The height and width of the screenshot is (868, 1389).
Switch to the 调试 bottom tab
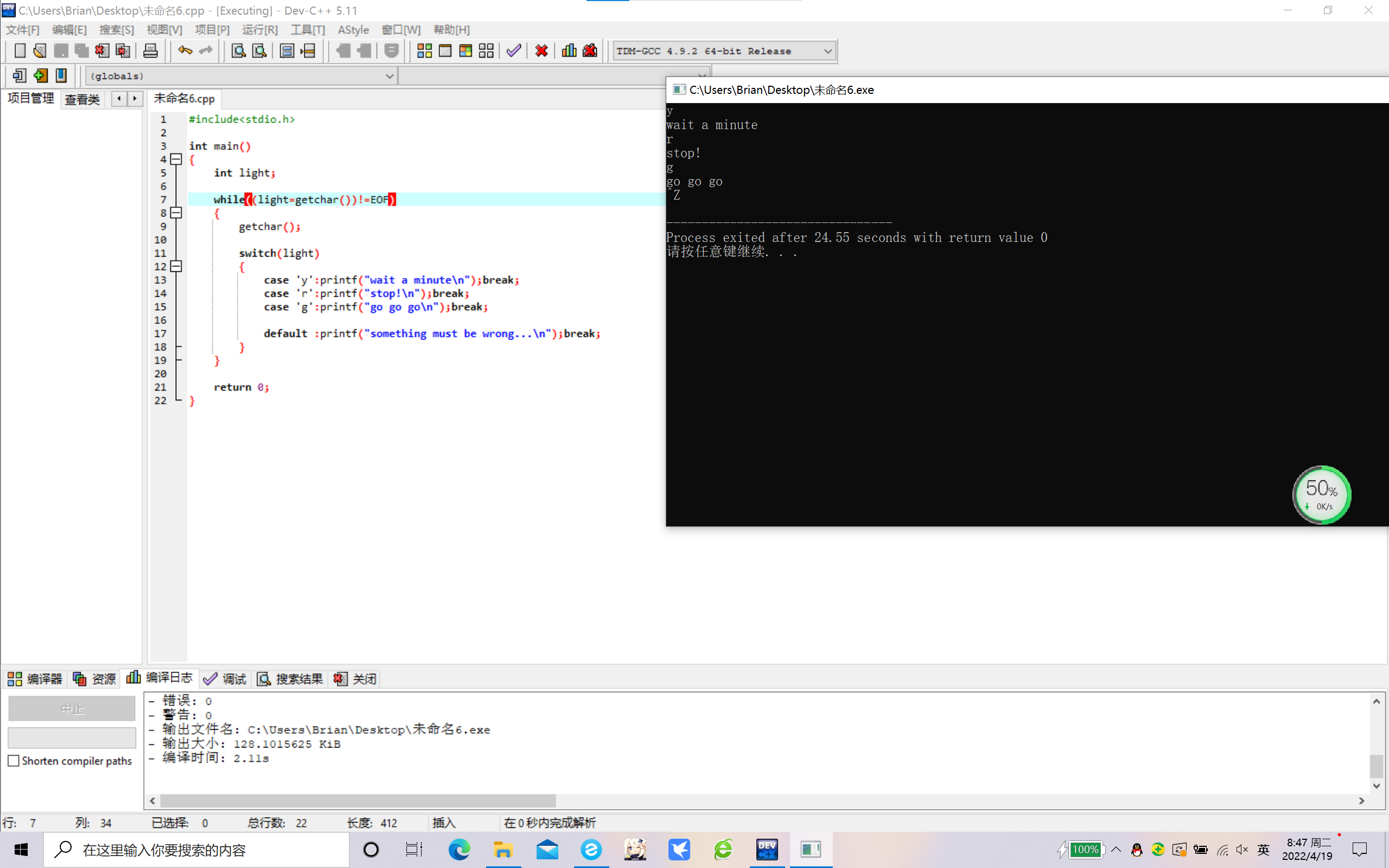pyautogui.click(x=226, y=679)
